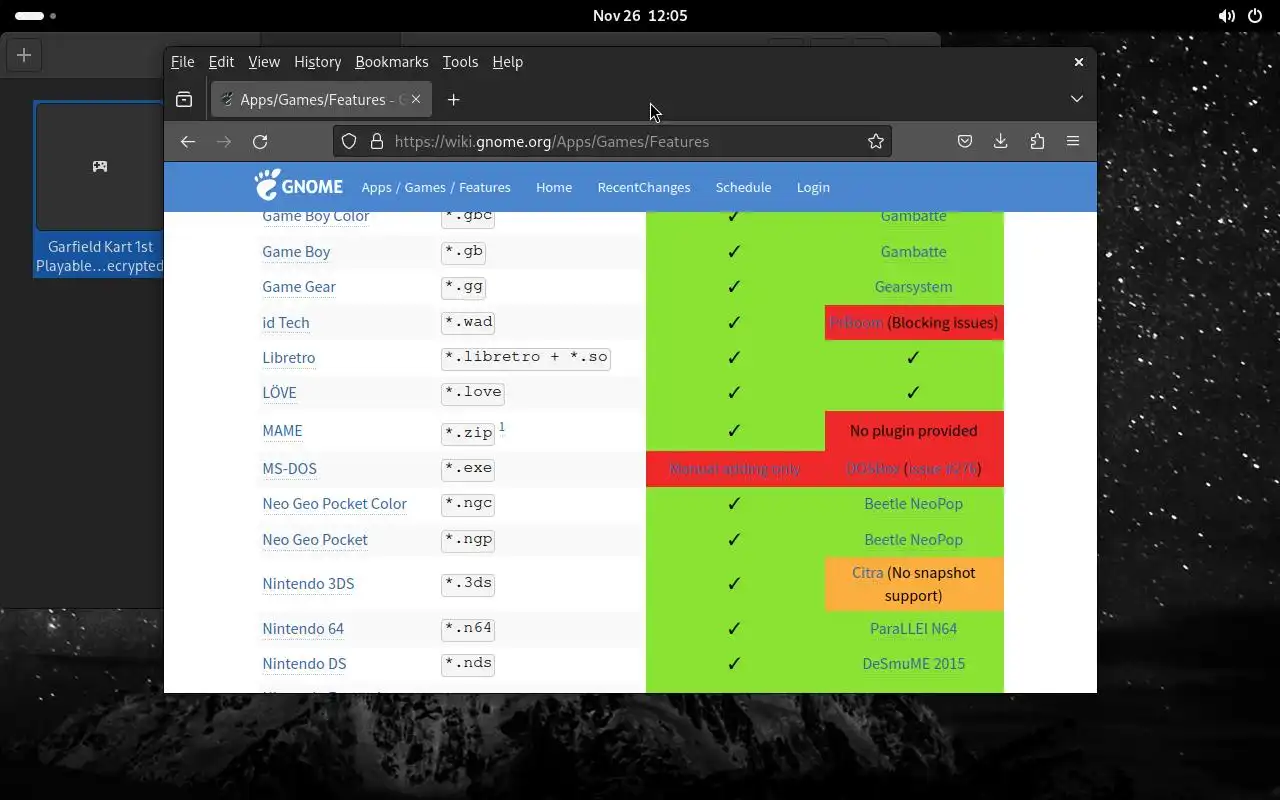The width and height of the screenshot is (1280, 800).
Task: Bookmark the page with the star icon
Action: tap(876, 142)
